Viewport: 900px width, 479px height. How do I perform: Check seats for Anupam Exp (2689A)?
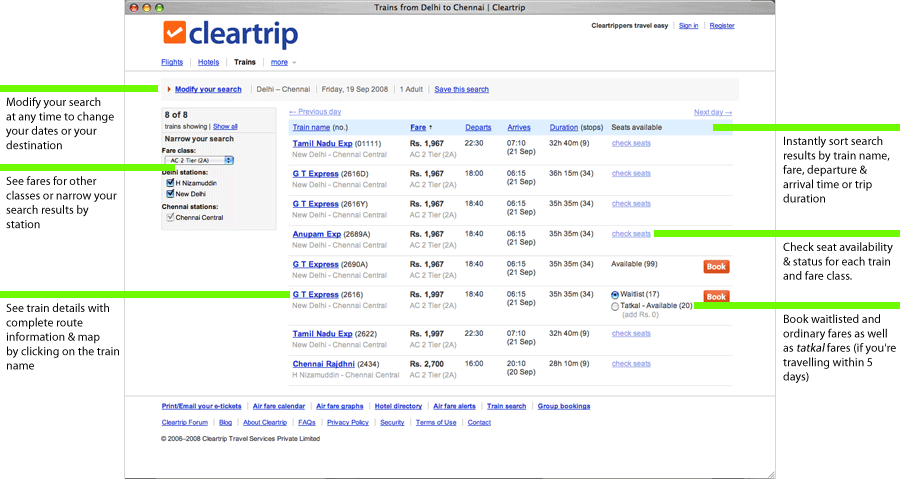tap(631, 234)
